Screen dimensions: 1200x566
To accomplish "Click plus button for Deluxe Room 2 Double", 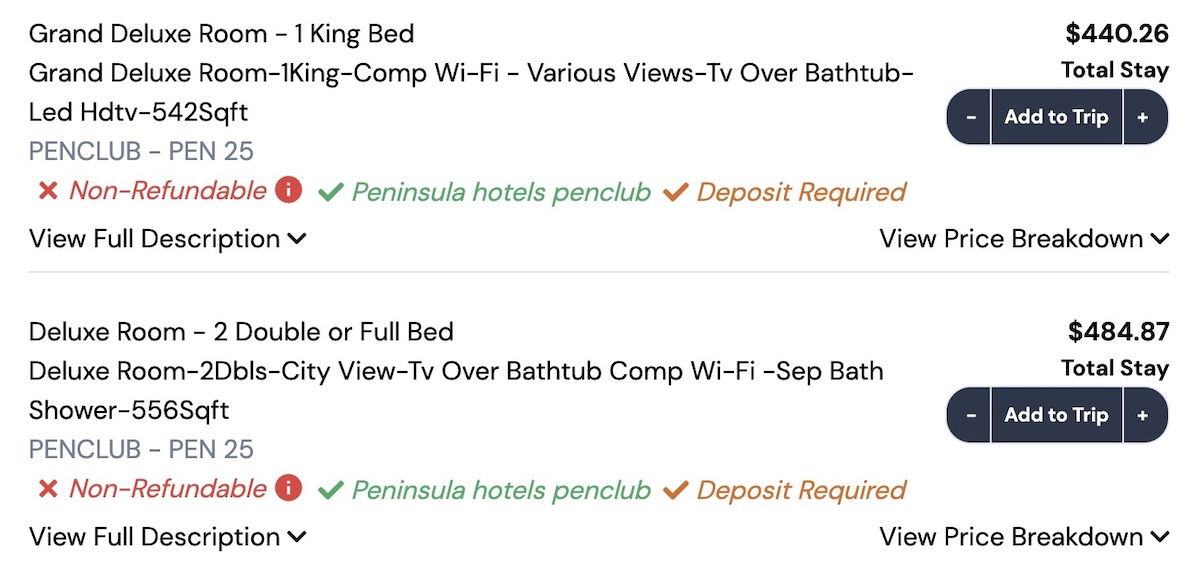I will [1143, 415].
